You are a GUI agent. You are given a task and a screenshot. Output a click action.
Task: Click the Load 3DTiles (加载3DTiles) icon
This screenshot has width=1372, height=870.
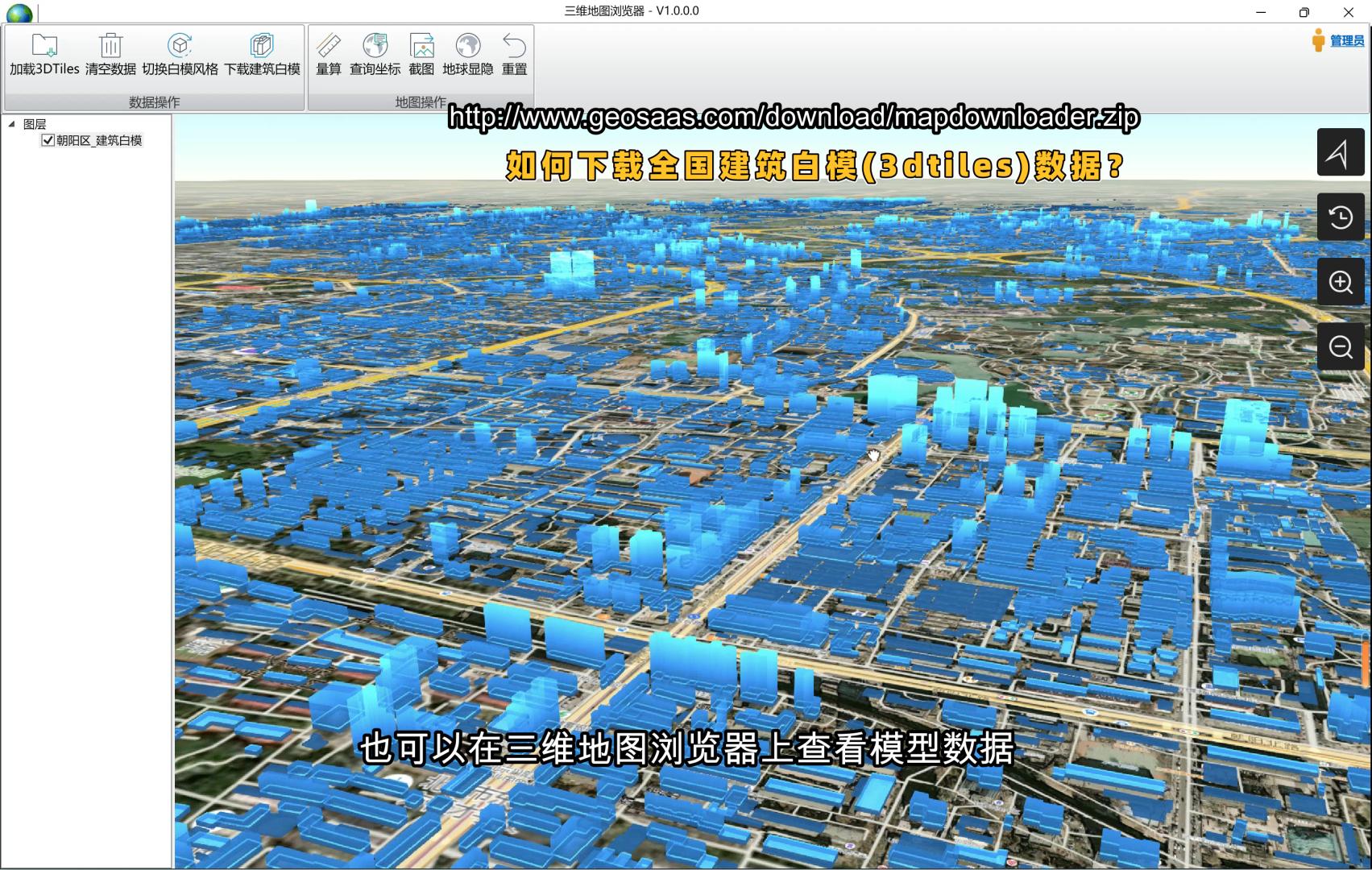pyautogui.click(x=44, y=46)
